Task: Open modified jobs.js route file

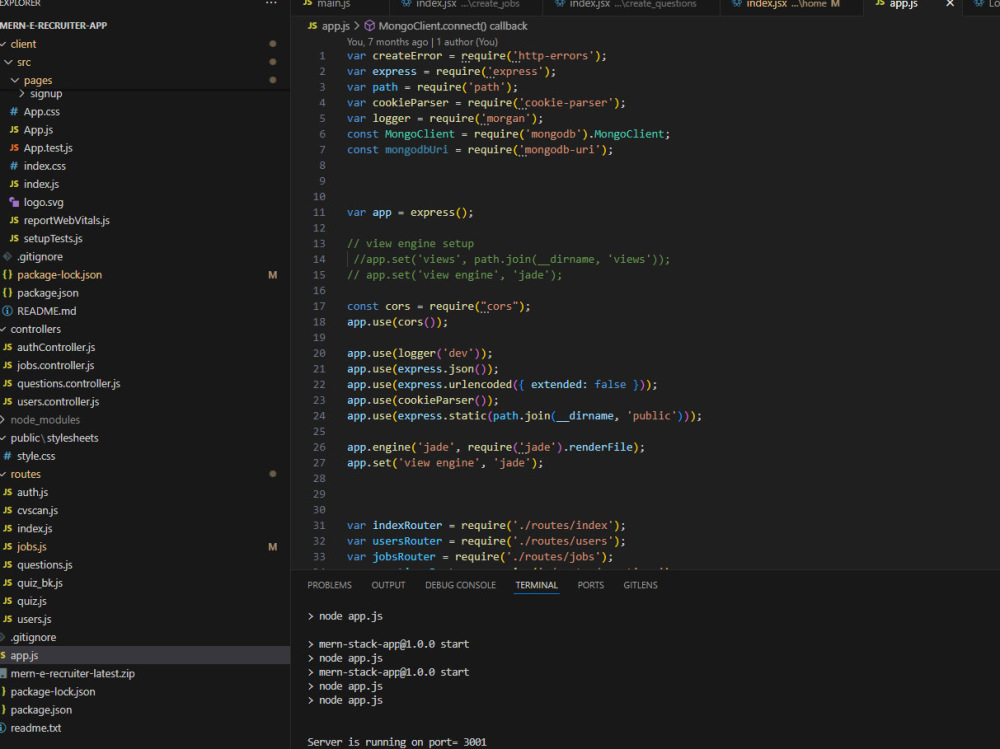Action: click(x=32, y=547)
